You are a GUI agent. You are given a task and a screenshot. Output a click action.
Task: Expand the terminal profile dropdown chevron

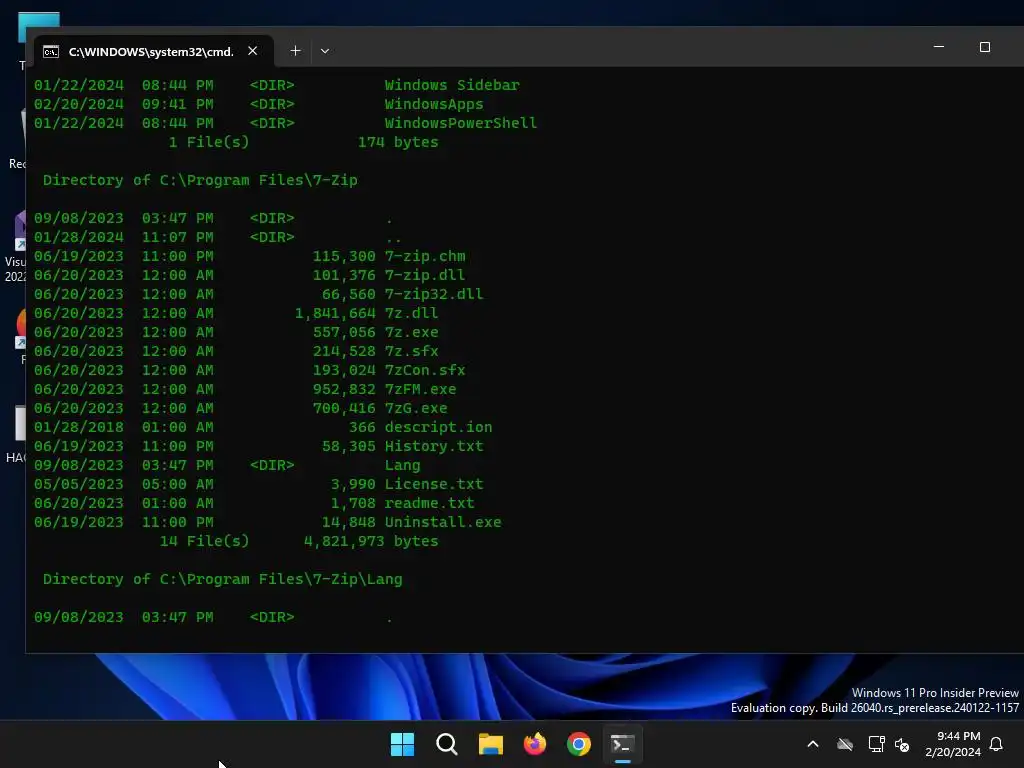325,51
